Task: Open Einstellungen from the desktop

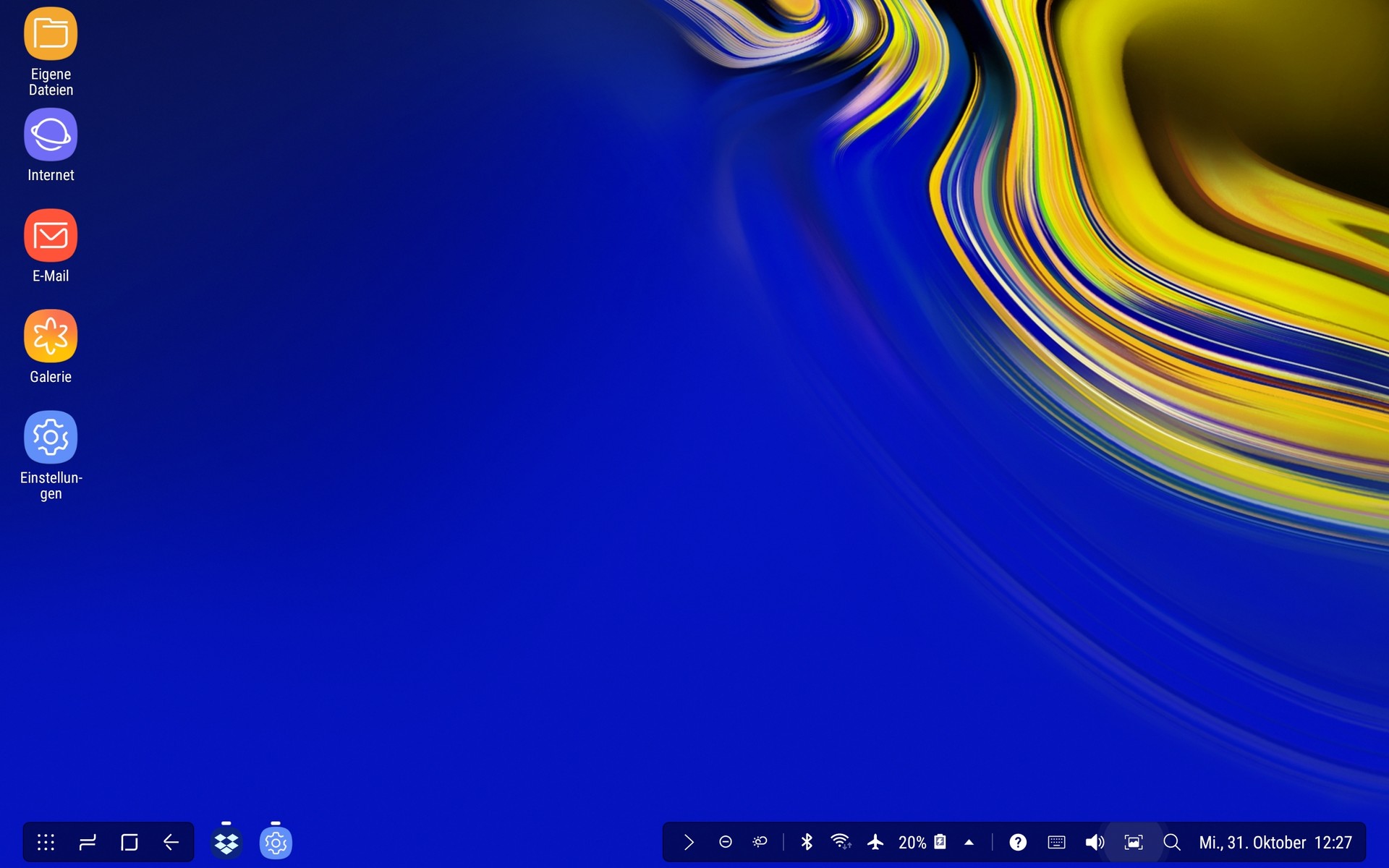Action: pyautogui.click(x=51, y=437)
